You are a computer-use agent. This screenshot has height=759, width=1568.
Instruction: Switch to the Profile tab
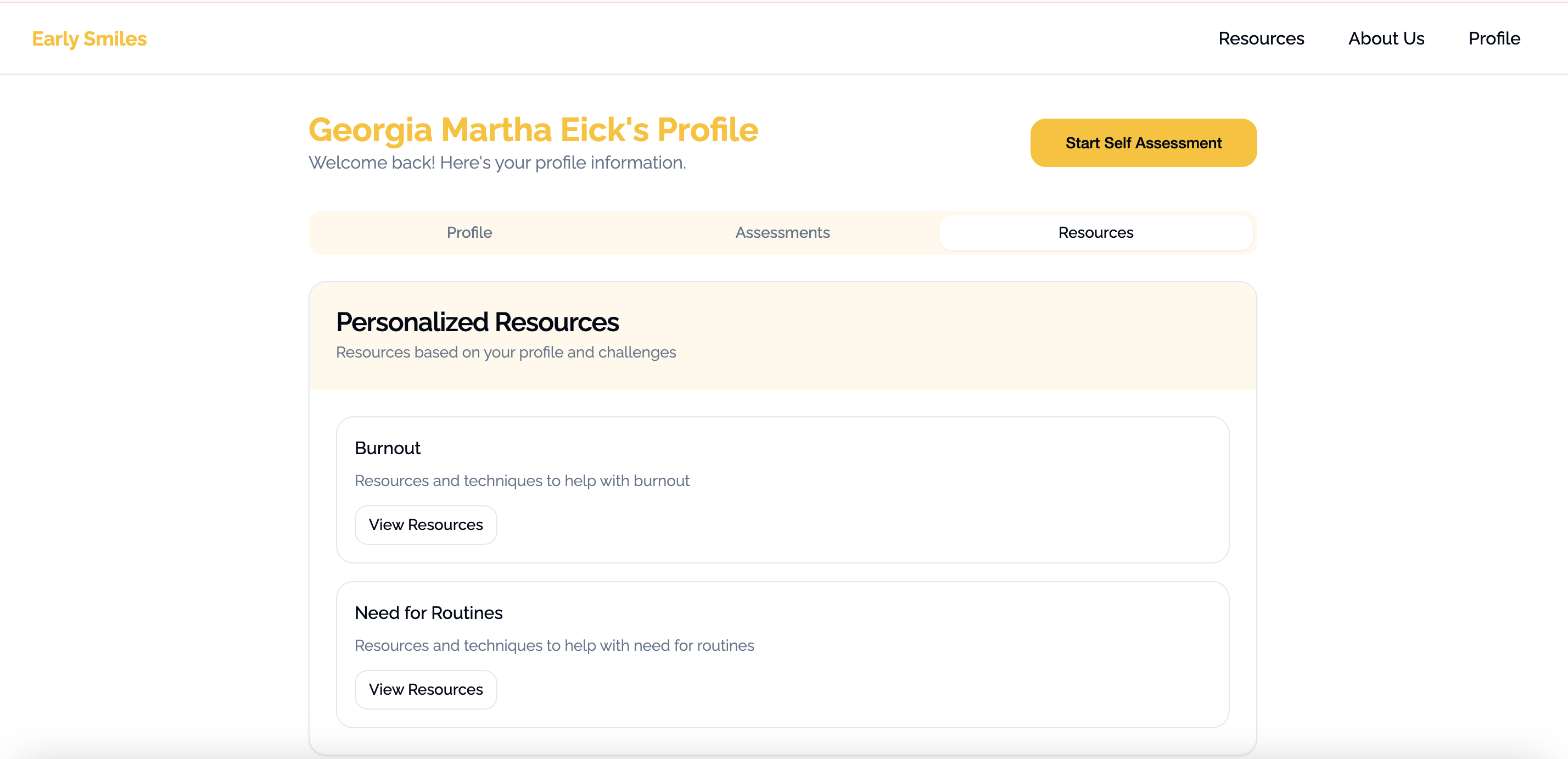coord(469,232)
